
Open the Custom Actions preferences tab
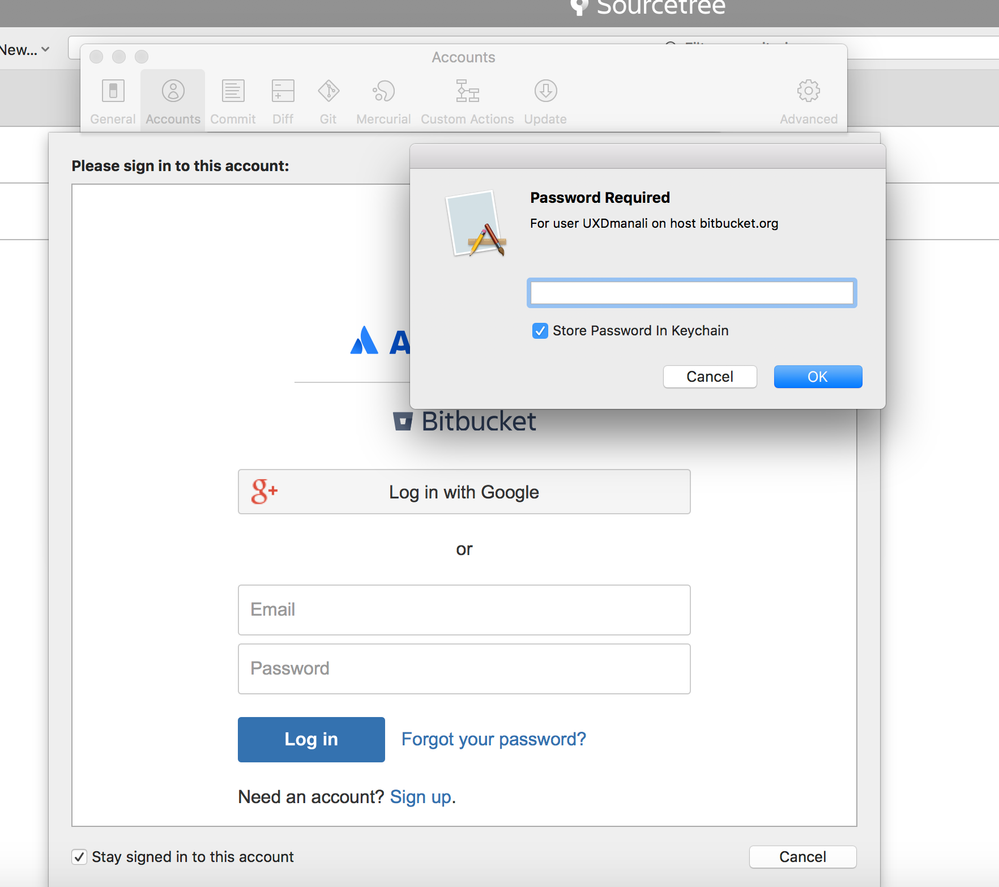click(467, 101)
